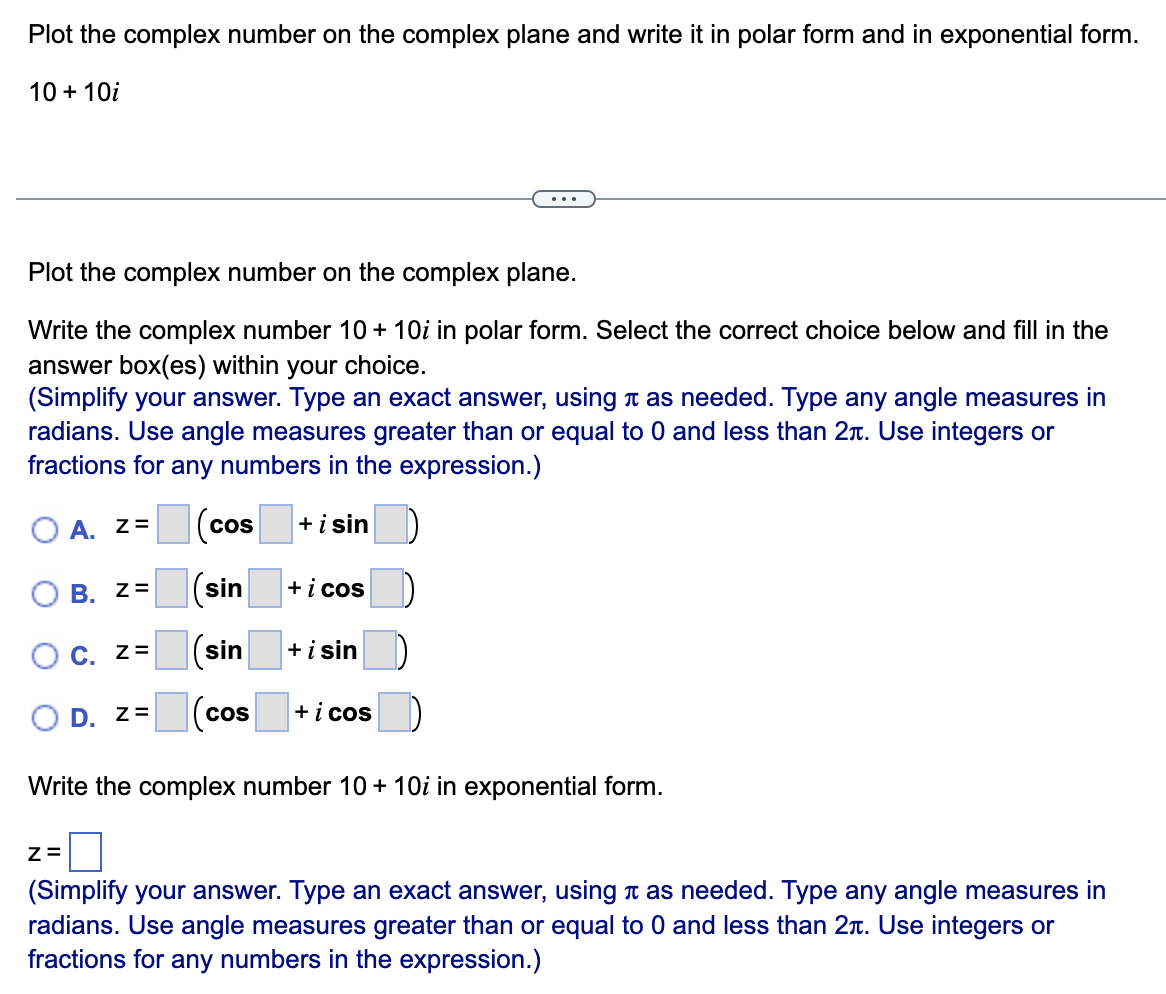Click the modulus answer box in choice D
This screenshot has height=994, width=1166.
click(172, 711)
